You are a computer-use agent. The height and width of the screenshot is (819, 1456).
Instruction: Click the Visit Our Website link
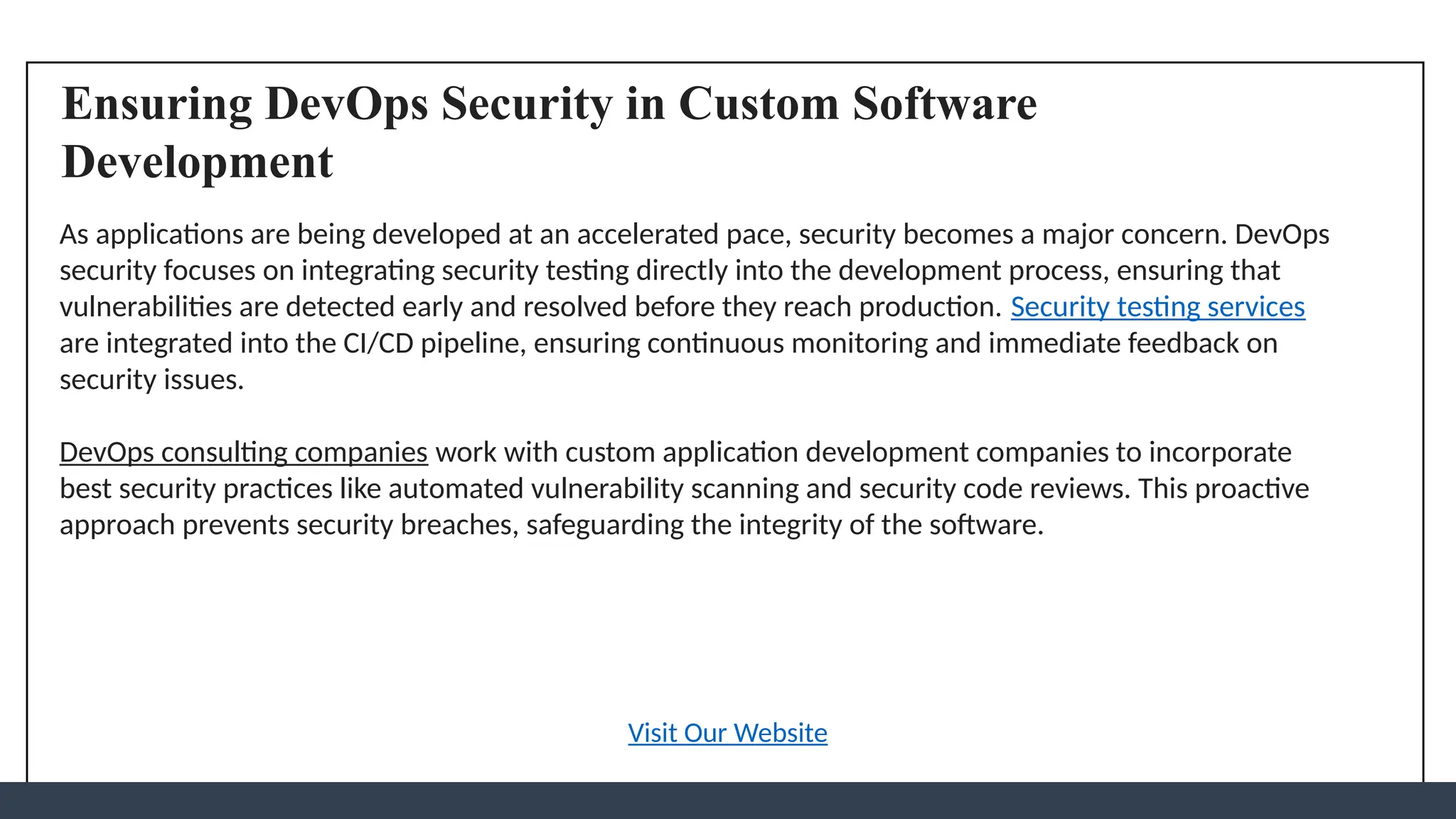[727, 733]
